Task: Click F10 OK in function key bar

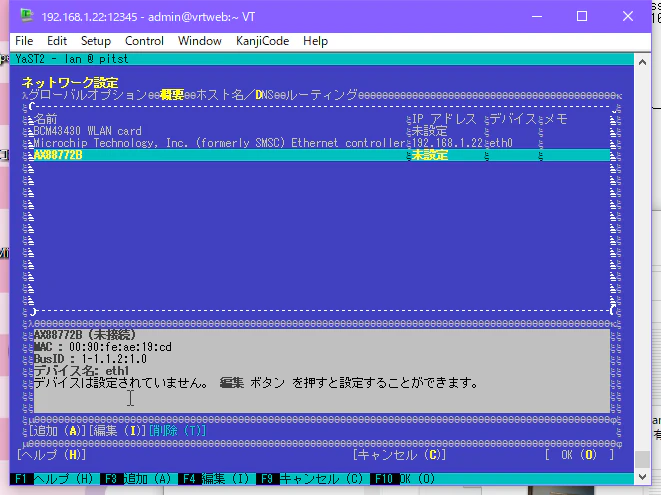Action: tap(405, 479)
